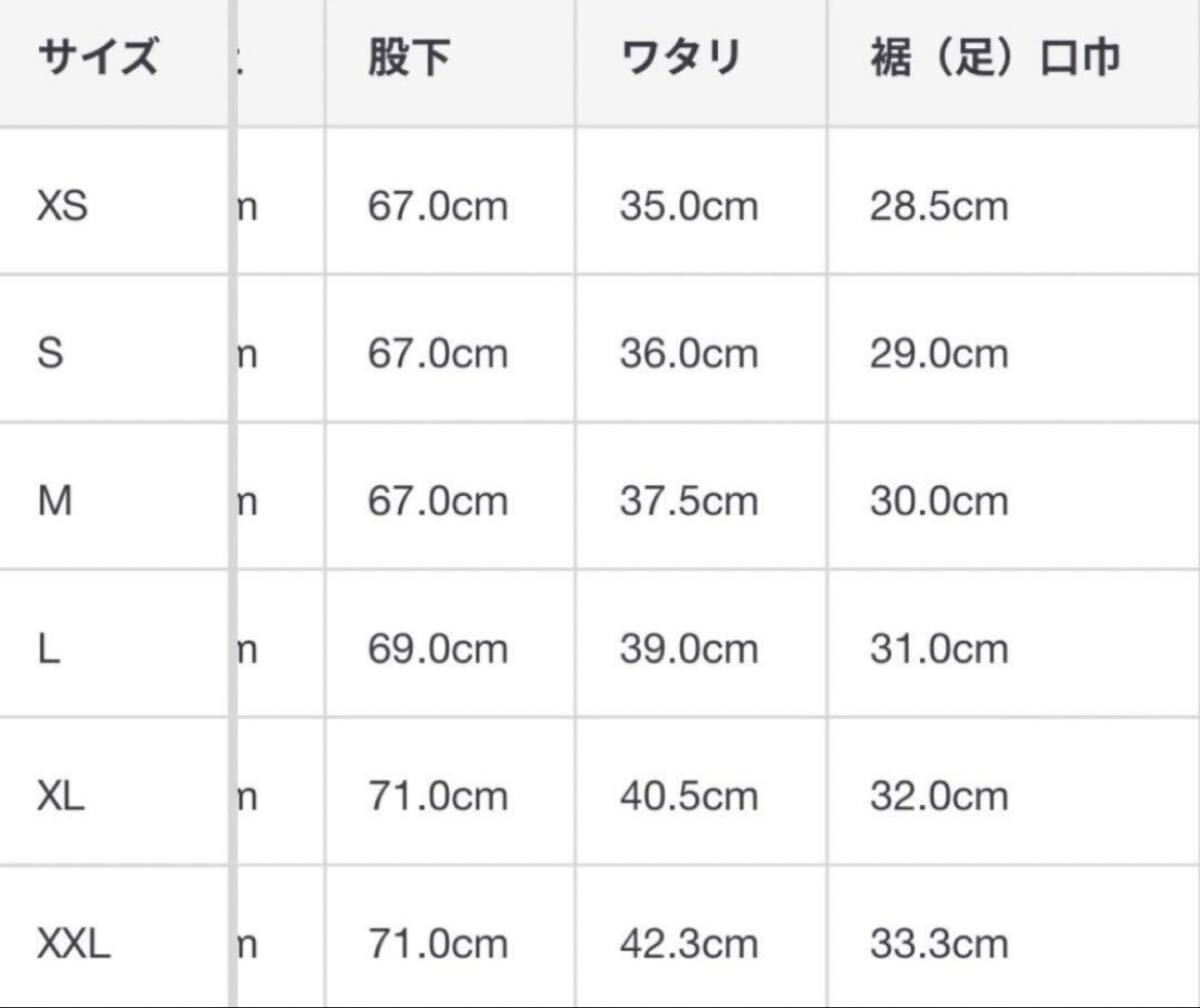Click the 39.0cm ワタリ cell

click(x=689, y=649)
